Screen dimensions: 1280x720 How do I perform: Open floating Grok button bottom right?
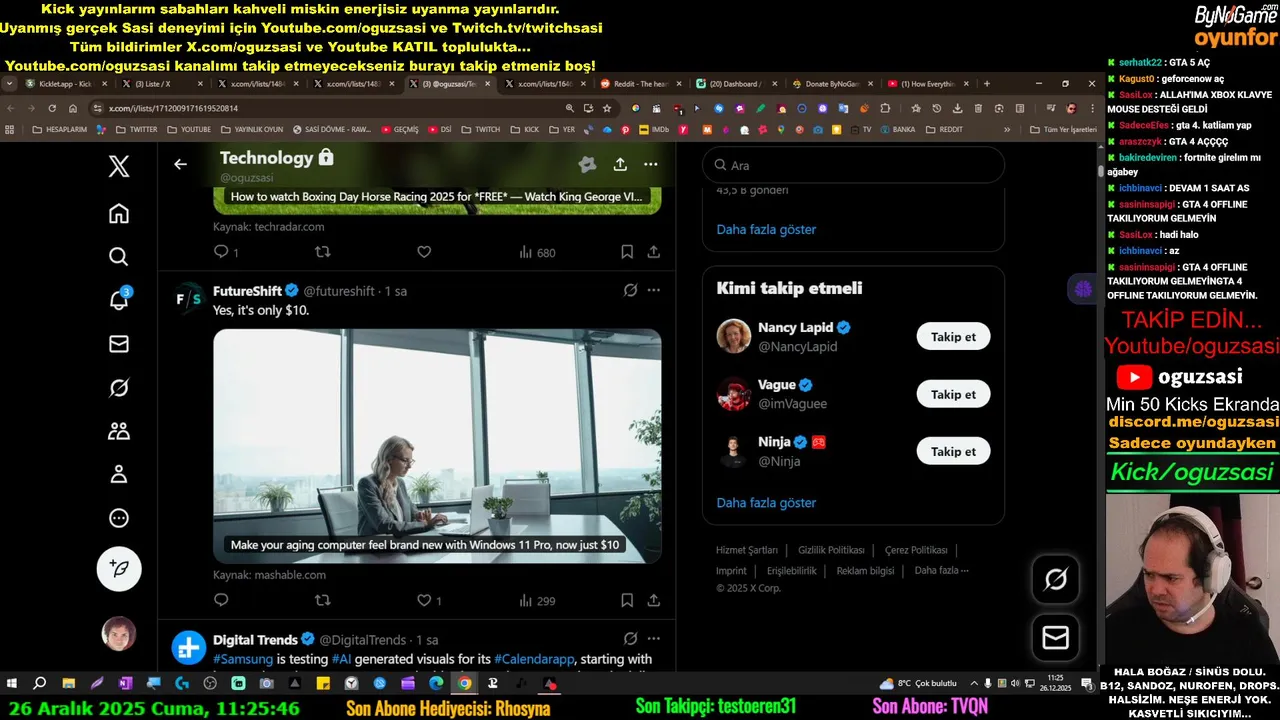coord(1055,579)
